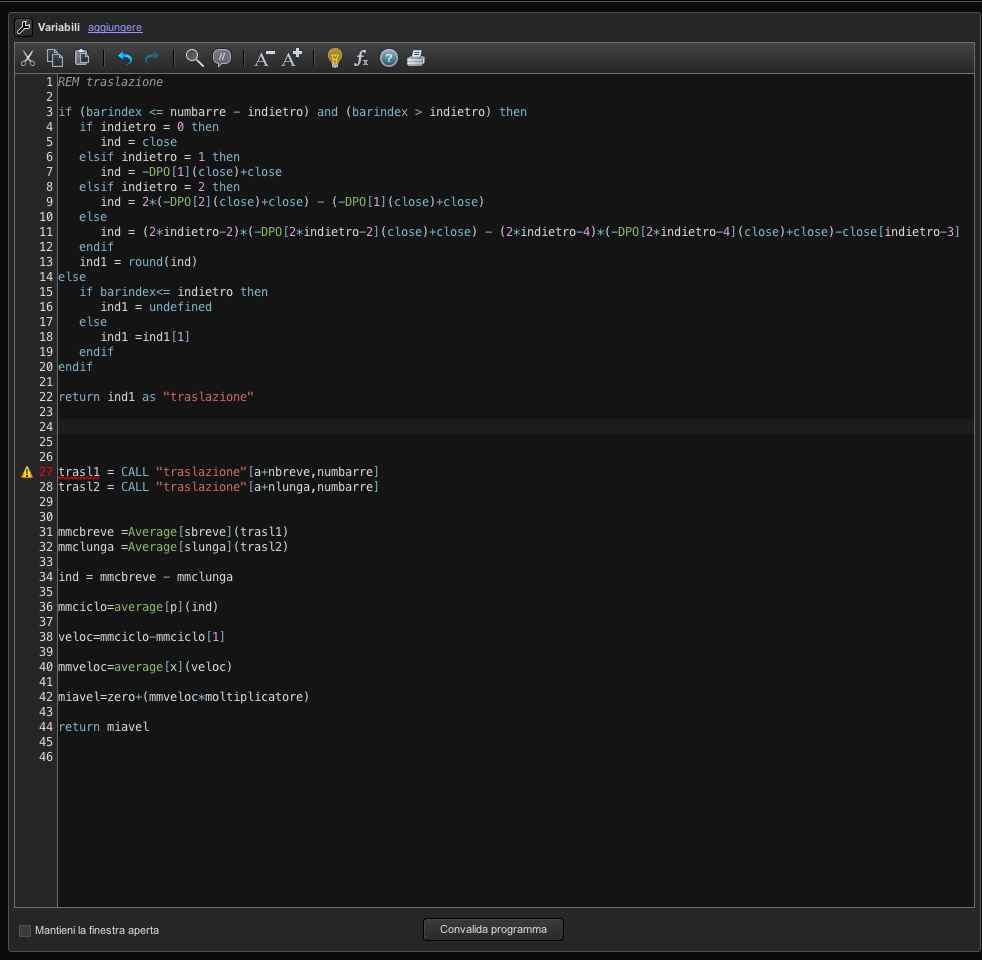Image resolution: width=982 pixels, height=960 pixels.
Task: Enable Mantieni la finestra aperta checkbox
Action: [x=25, y=931]
